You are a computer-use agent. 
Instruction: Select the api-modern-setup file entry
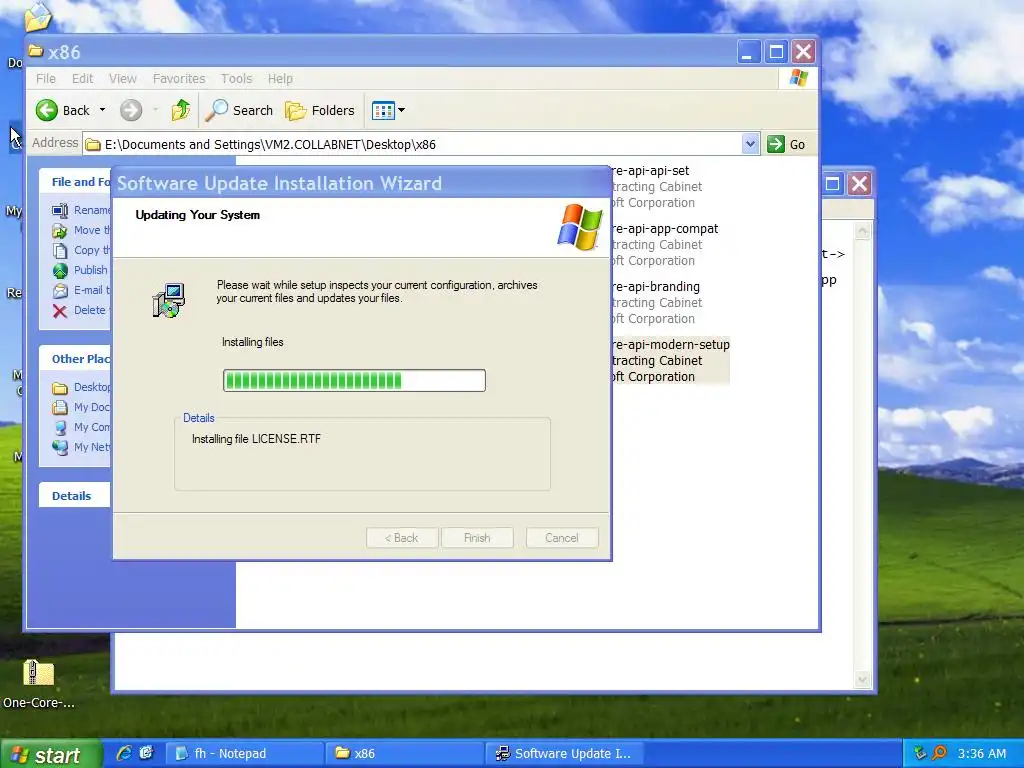tap(671, 360)
